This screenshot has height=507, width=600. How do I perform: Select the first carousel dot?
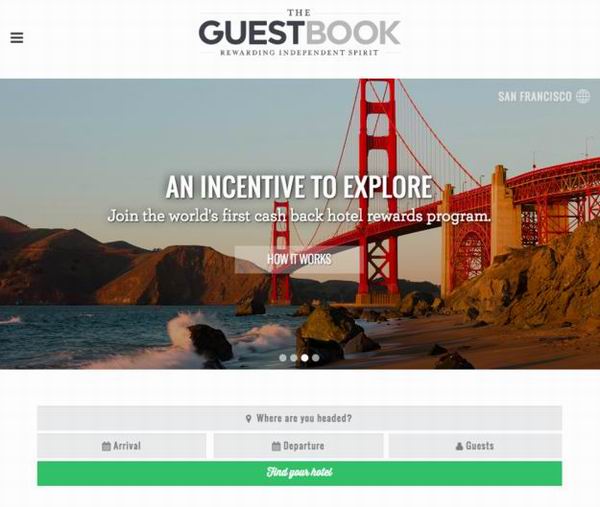(283, 358)
